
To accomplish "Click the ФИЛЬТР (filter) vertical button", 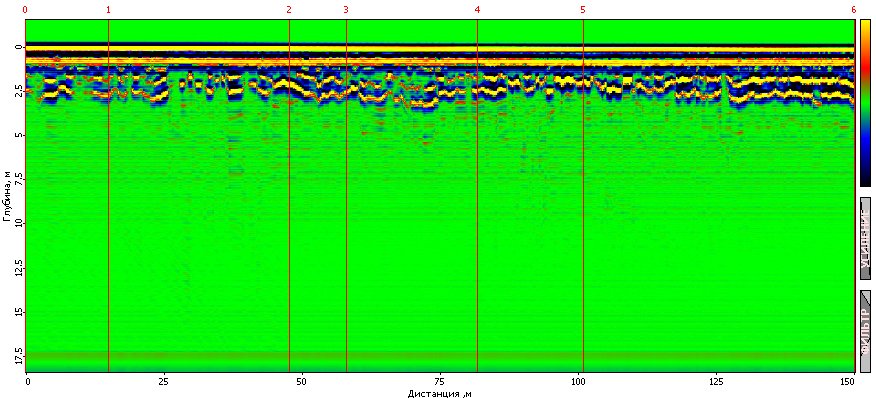I will 865,331.
